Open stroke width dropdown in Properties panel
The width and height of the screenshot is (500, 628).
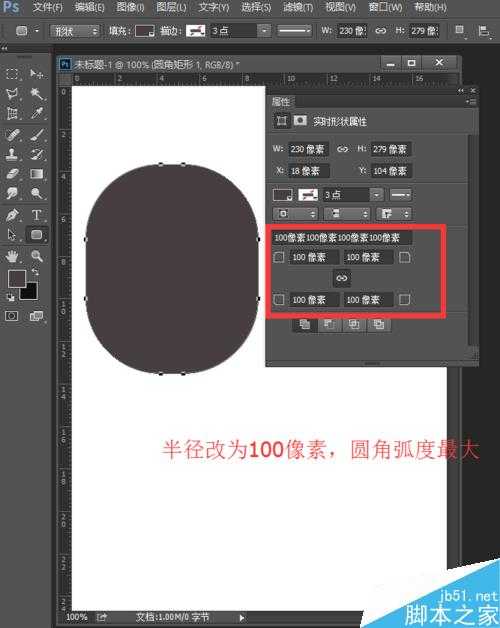pos(376,195)
